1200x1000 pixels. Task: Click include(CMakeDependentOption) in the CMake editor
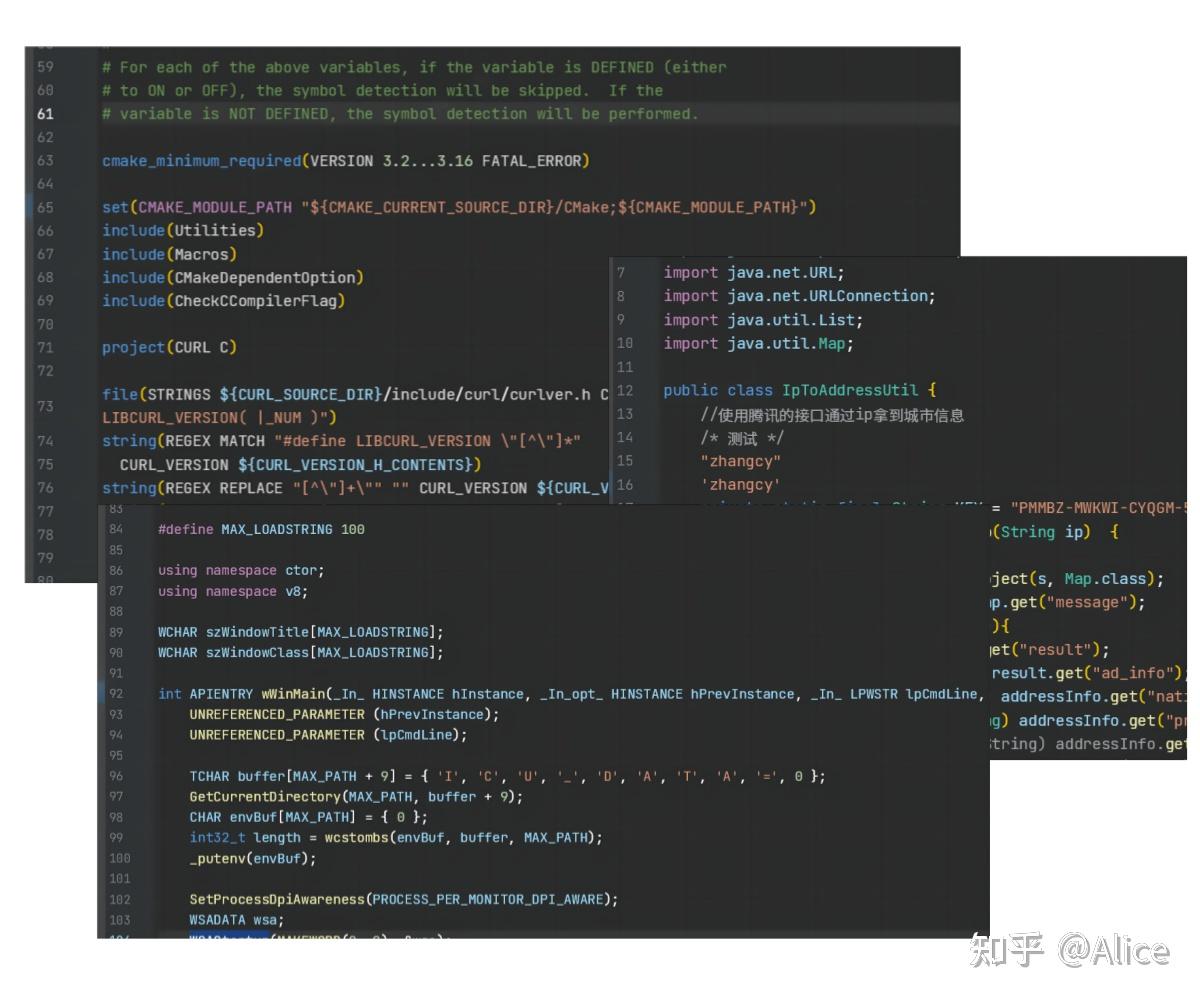233,278
